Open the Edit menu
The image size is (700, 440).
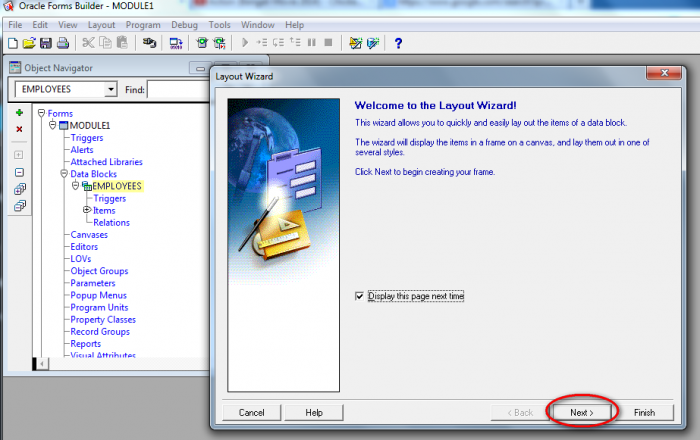(x=40, y=25)
